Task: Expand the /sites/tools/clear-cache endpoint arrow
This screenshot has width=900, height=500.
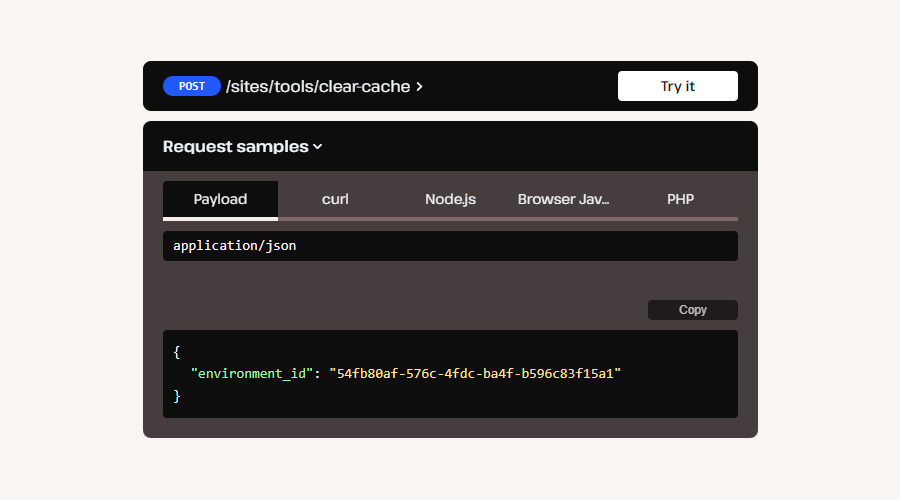Action: click(x=420, y=87)
